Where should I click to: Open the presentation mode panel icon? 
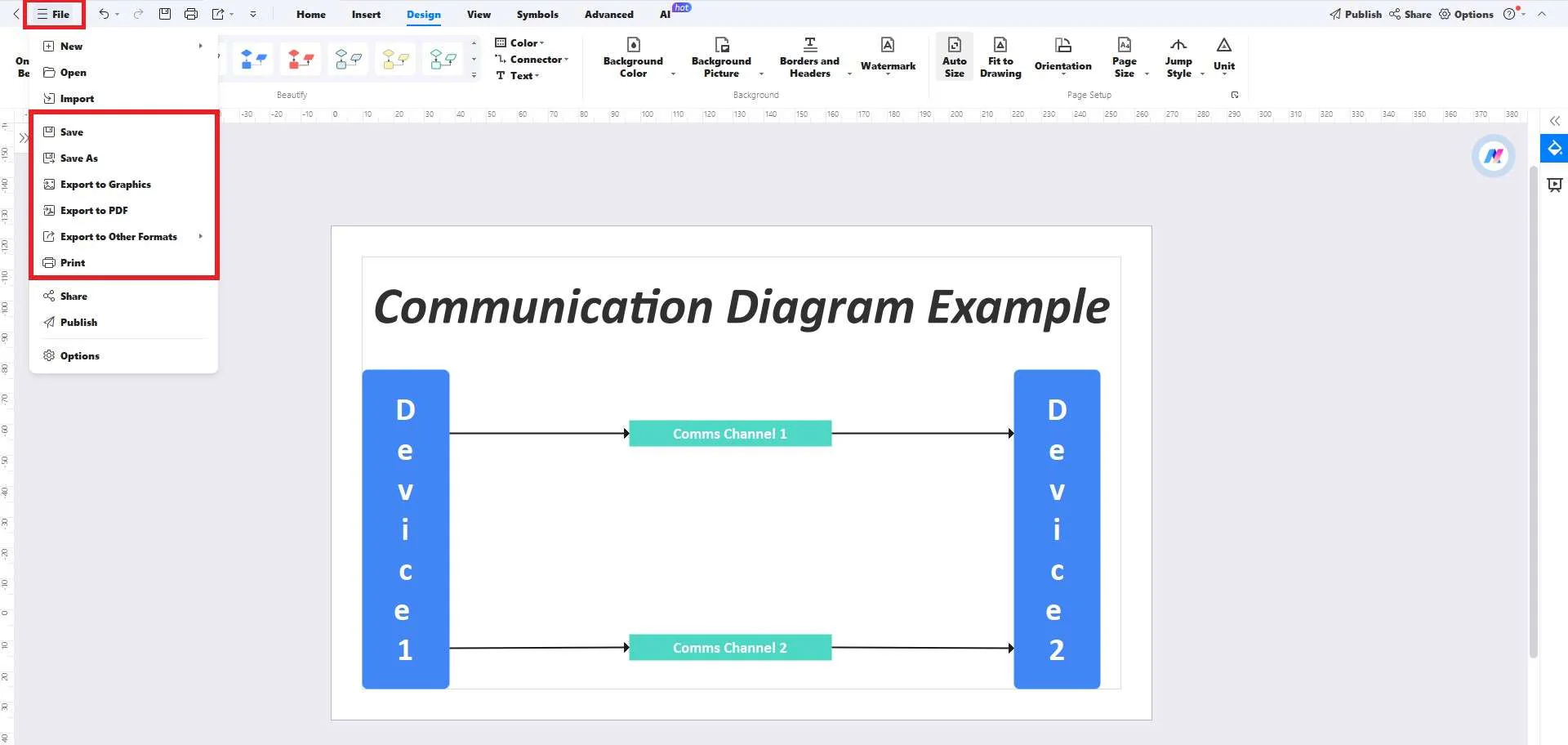[1555, 185]
